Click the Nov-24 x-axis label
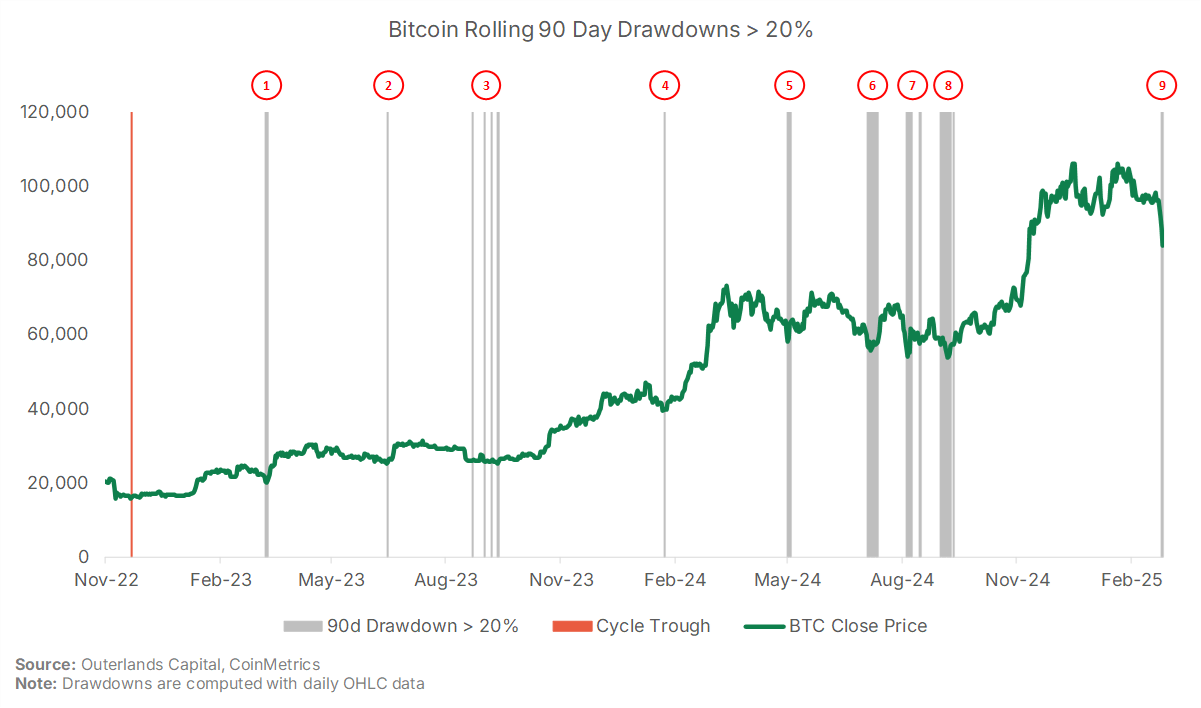Viewport: 1201px width, 708px height. point(1016,580)
